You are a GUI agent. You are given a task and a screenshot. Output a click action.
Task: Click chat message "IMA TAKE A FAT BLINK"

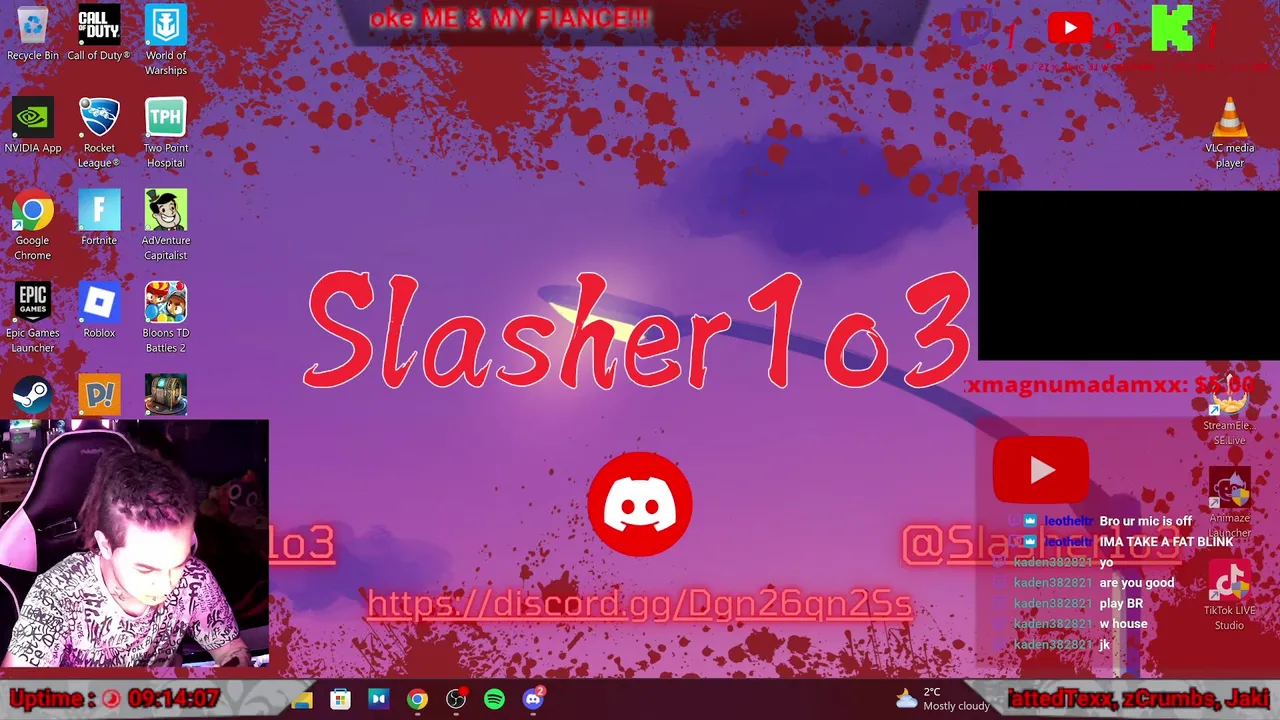[1166, 542]
